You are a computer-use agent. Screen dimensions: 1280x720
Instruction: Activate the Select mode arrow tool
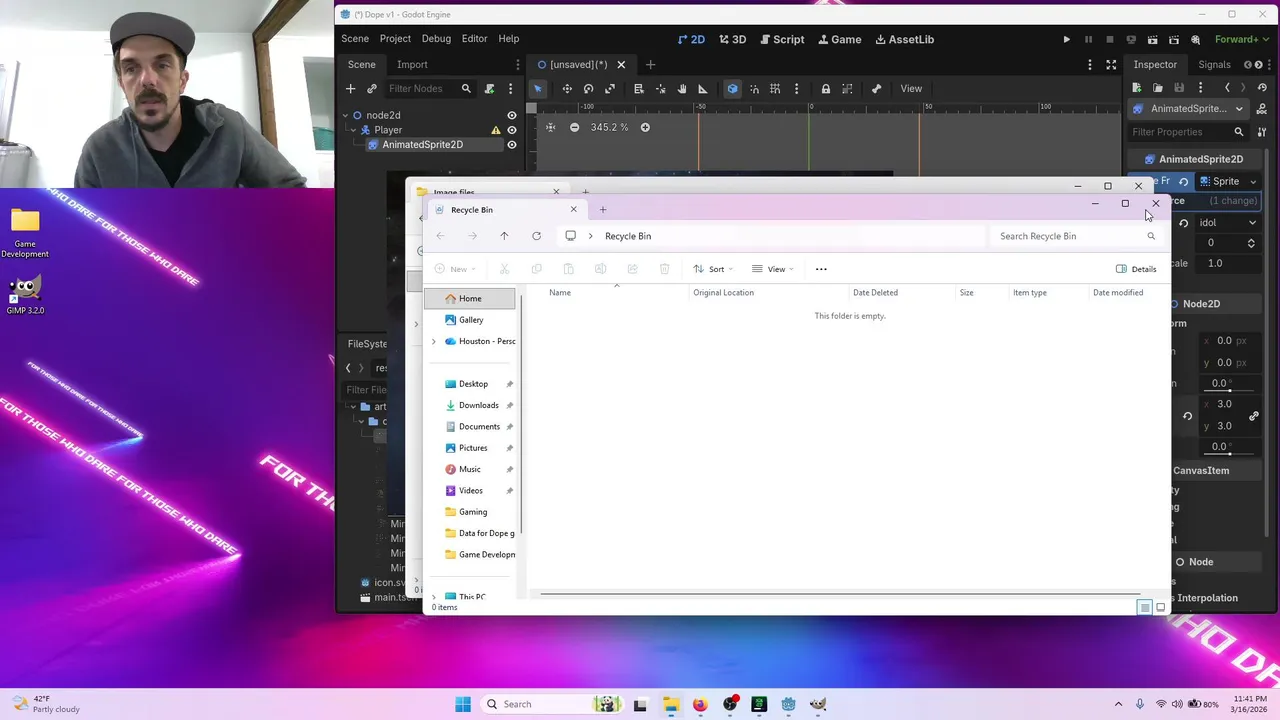pos(537,89)
